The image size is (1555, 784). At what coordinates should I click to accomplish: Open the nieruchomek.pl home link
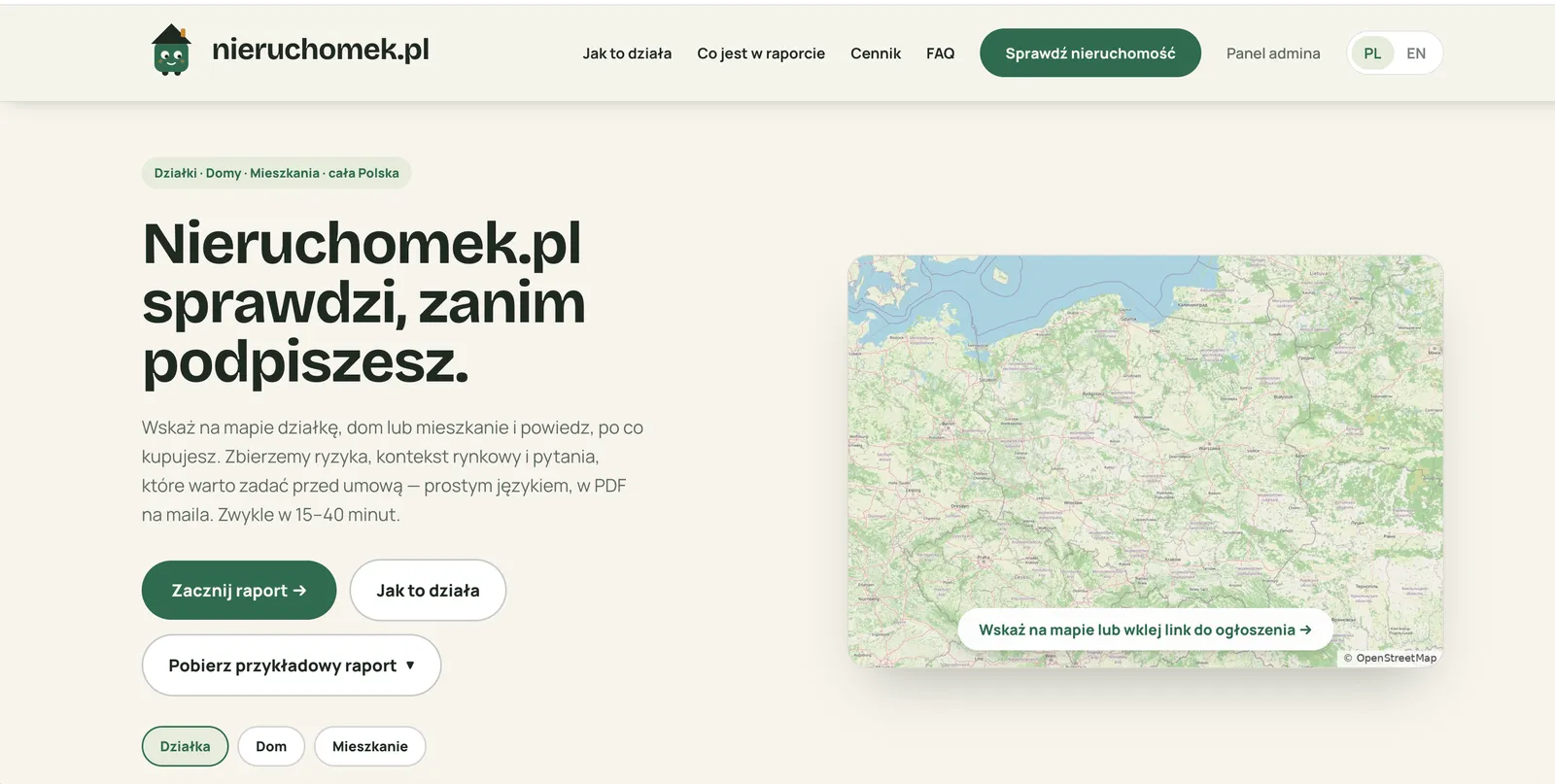pyautogui.click(x=320, y=50)
